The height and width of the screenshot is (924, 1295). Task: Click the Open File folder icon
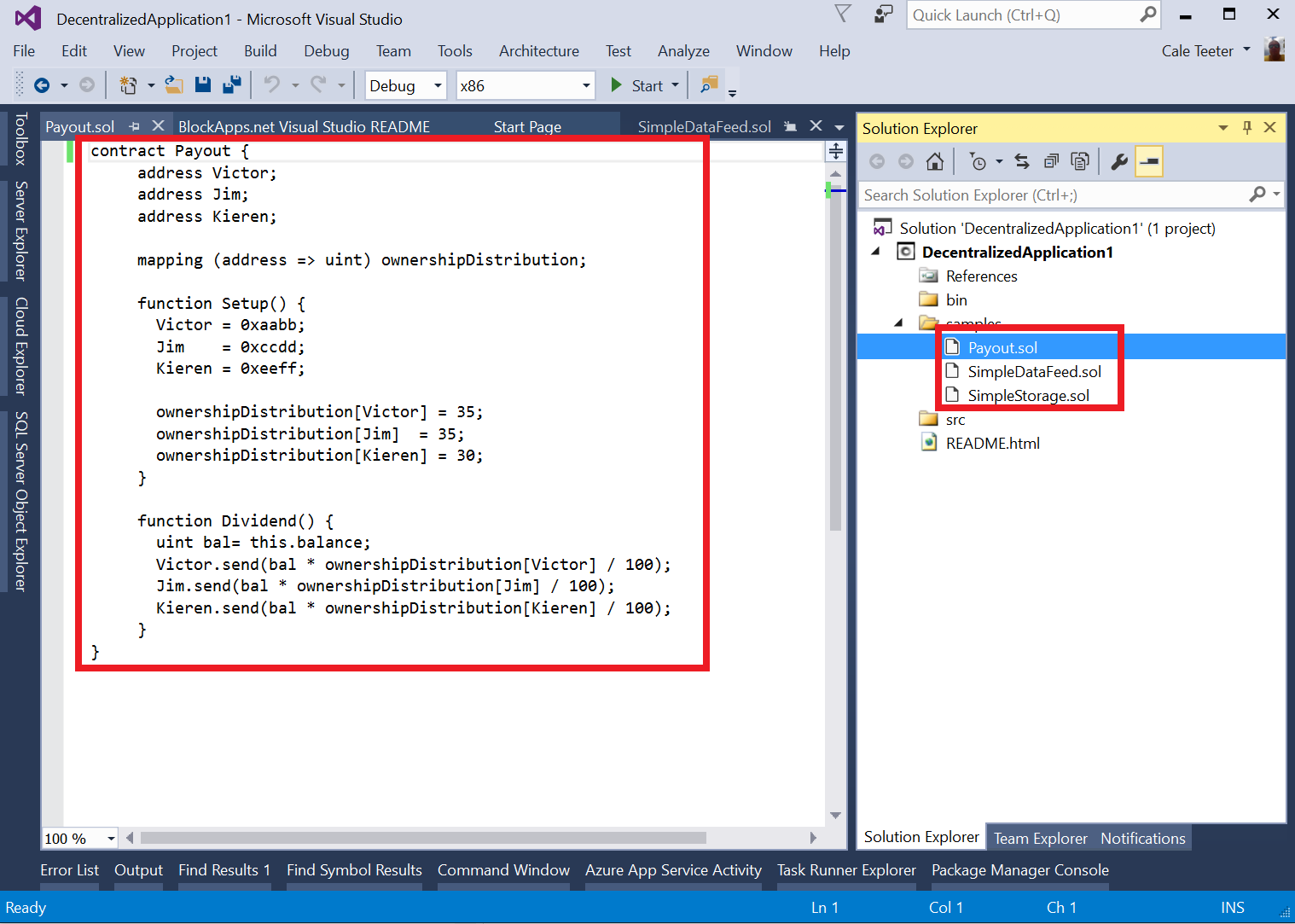tap(174, 85)
